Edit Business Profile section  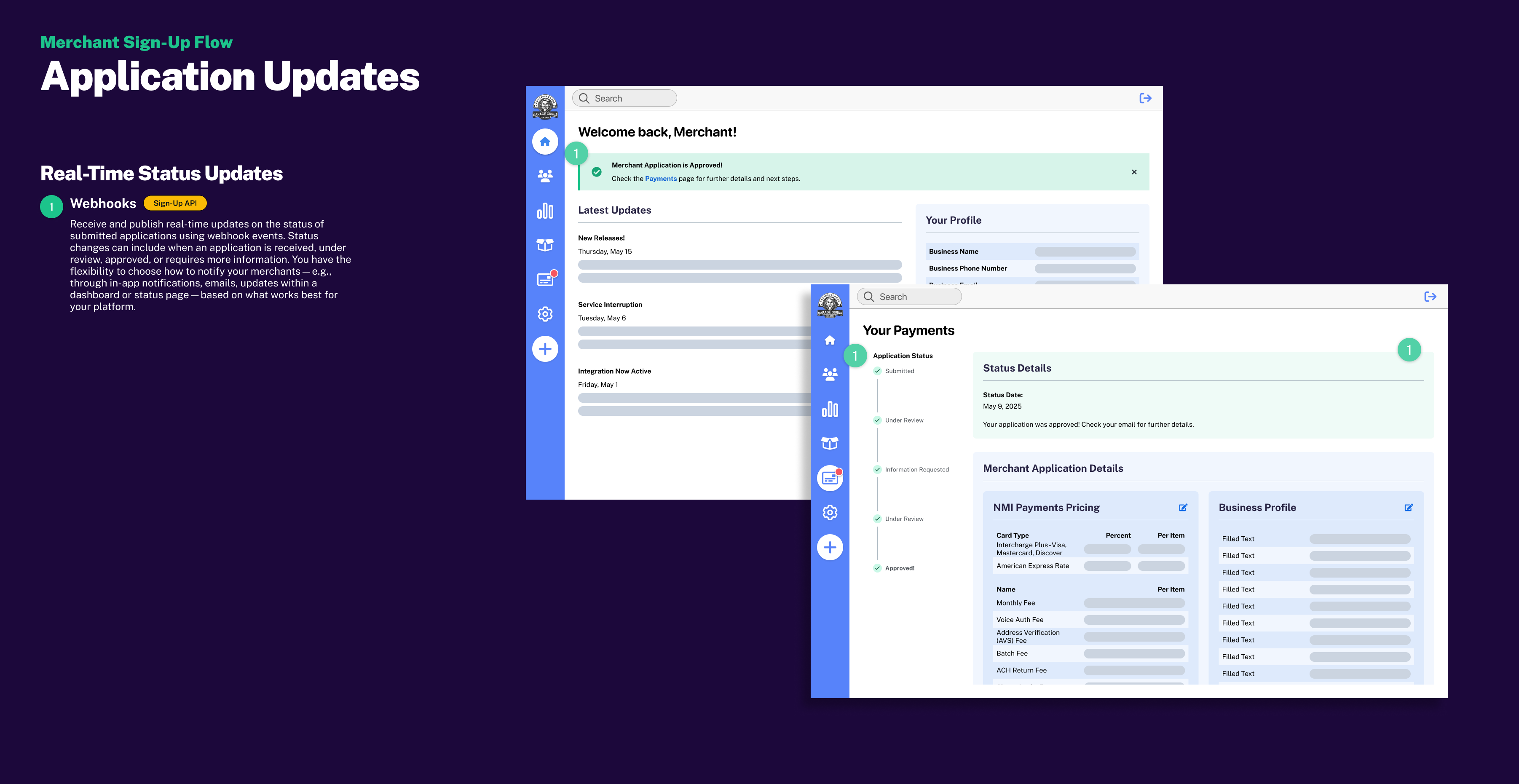[1408, 508]
